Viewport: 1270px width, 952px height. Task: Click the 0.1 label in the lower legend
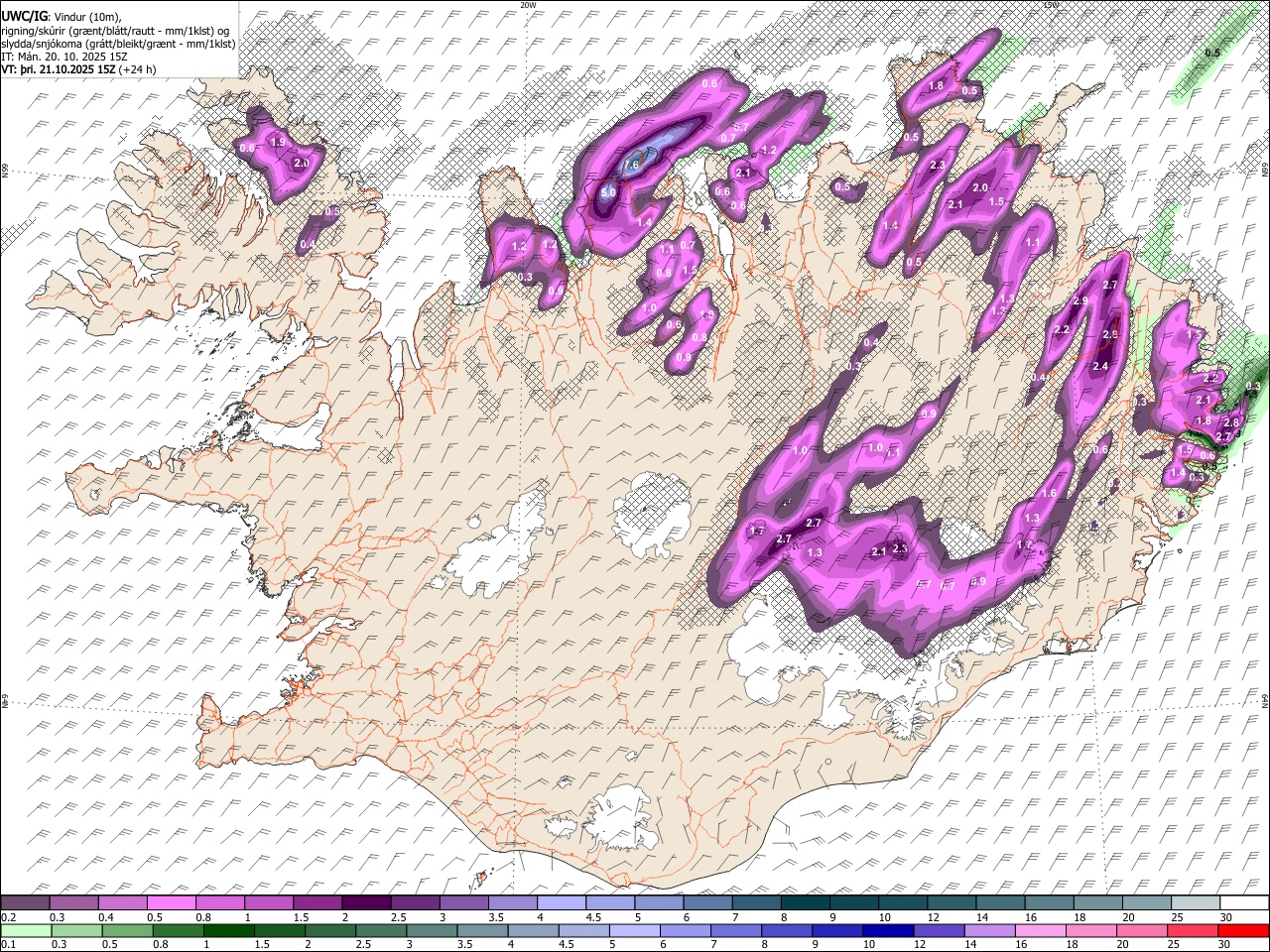pos(9,943)
